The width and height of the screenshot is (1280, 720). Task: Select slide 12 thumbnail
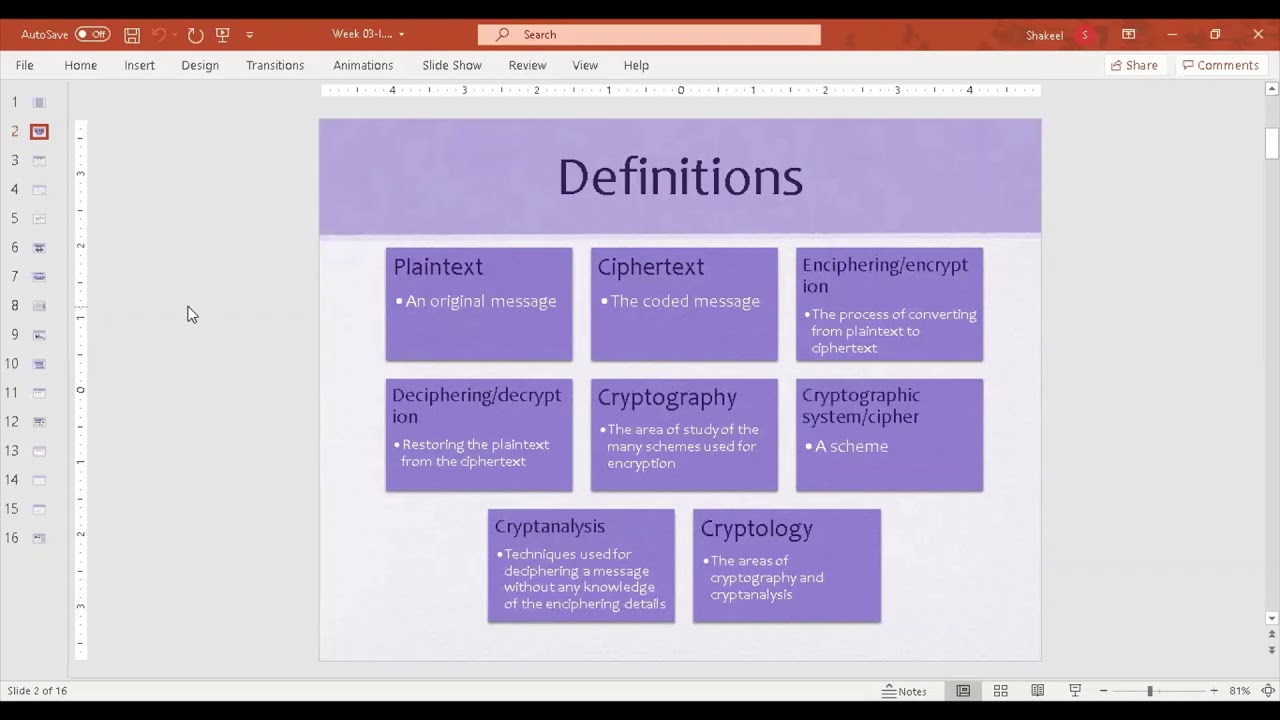click(x=39, y=421)
